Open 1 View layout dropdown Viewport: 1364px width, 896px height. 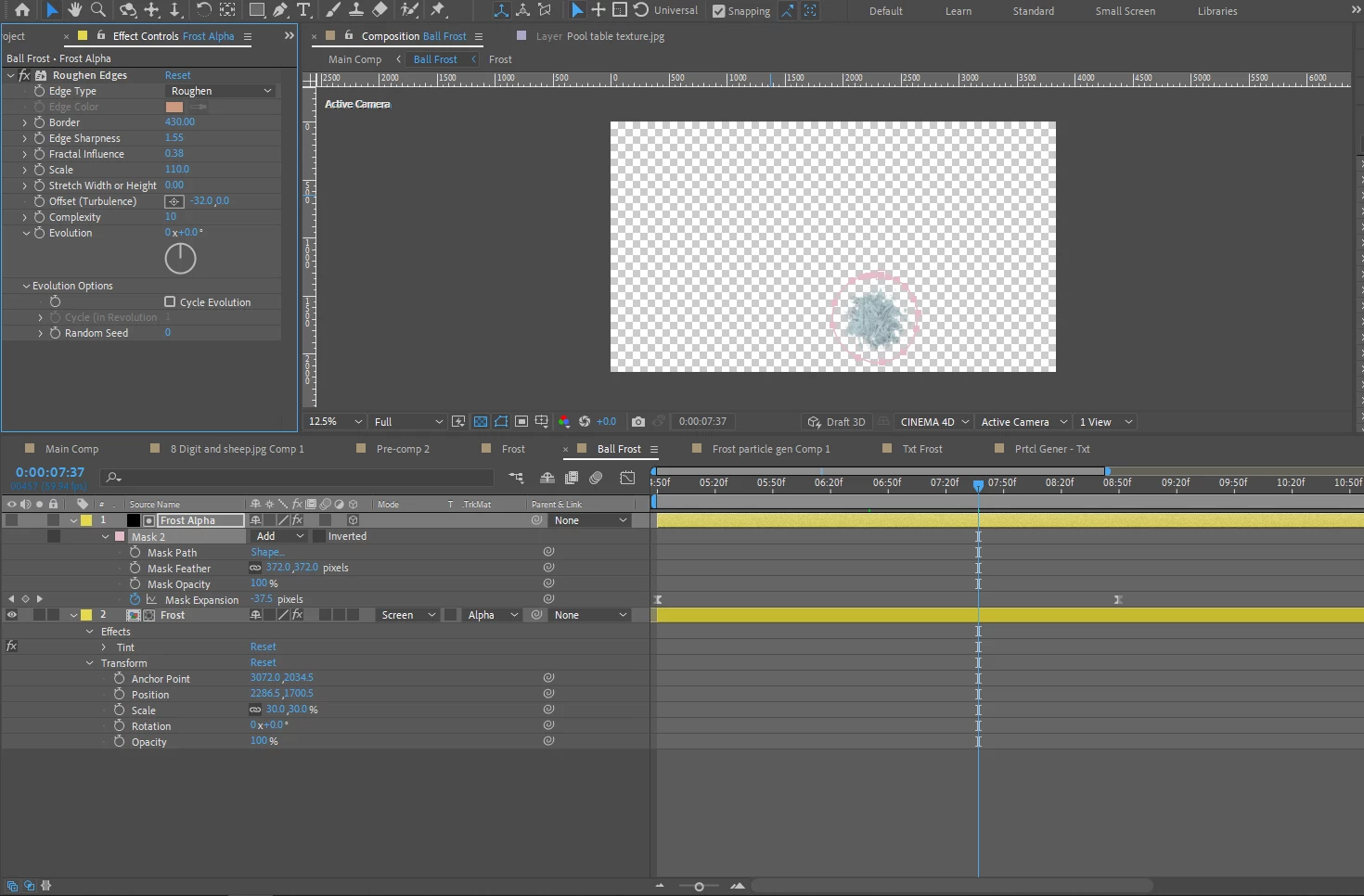[x=1105, y=422]
